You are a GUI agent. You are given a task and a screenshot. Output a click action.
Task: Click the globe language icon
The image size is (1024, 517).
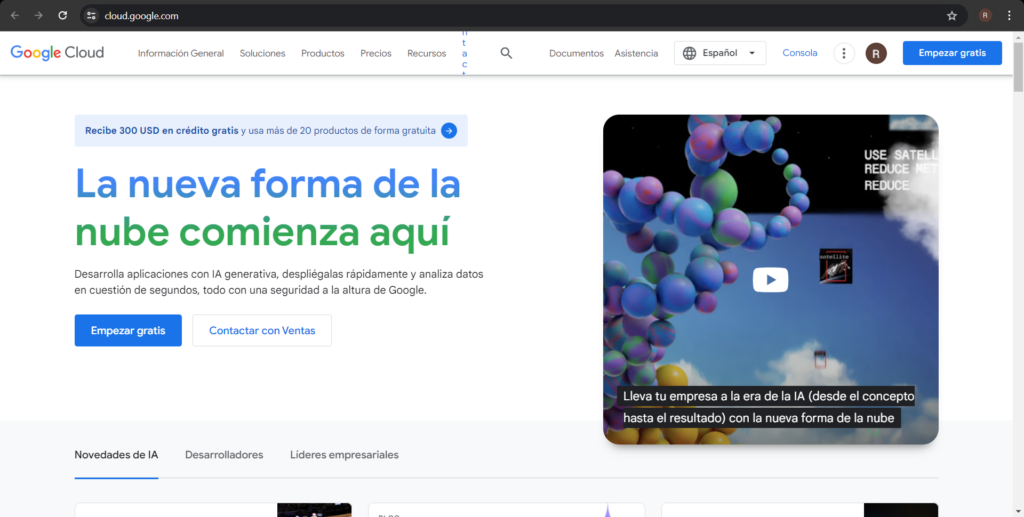coord(689,53)
